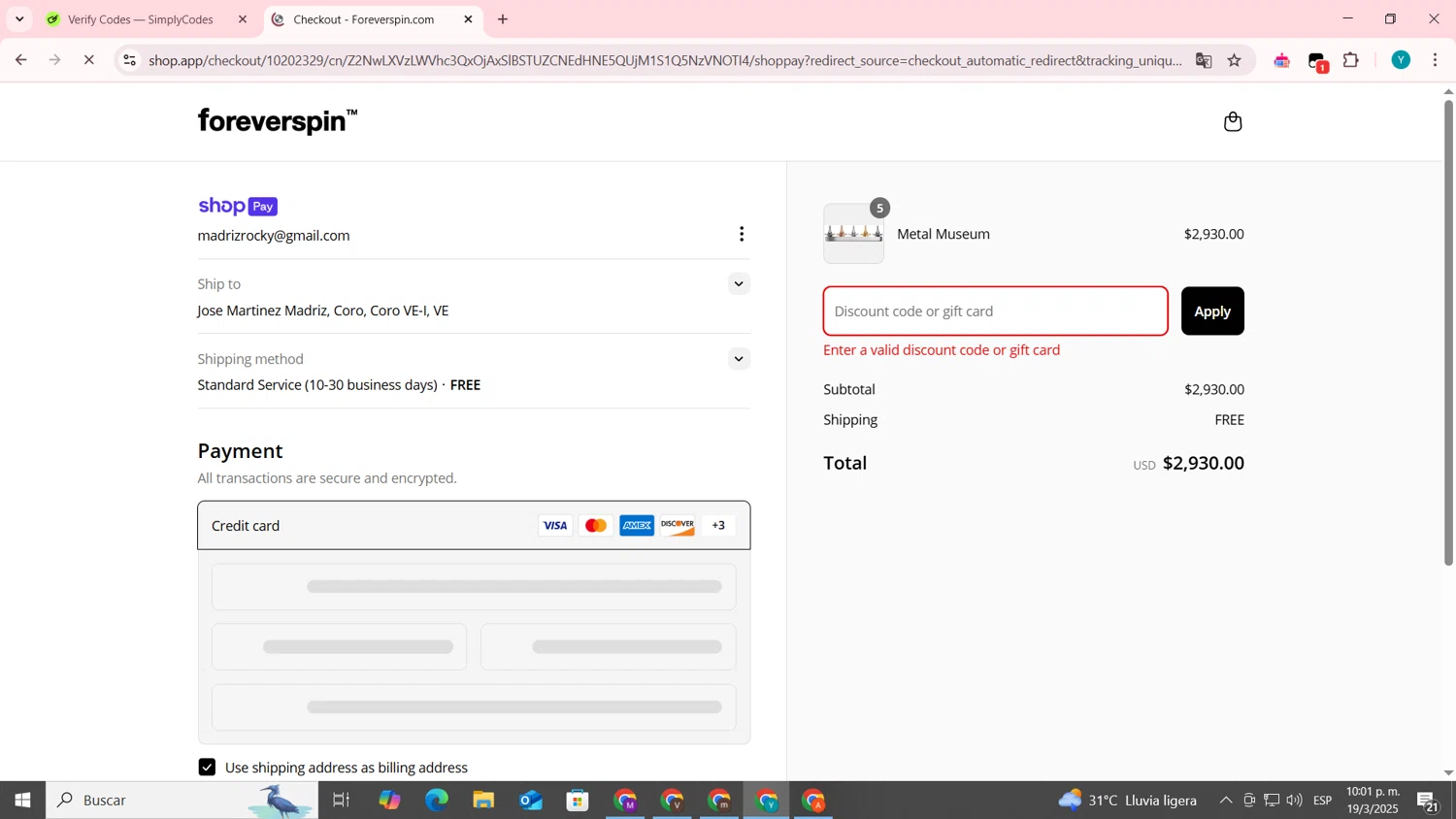Toggle use shipping address as billing

click(207, 768)
